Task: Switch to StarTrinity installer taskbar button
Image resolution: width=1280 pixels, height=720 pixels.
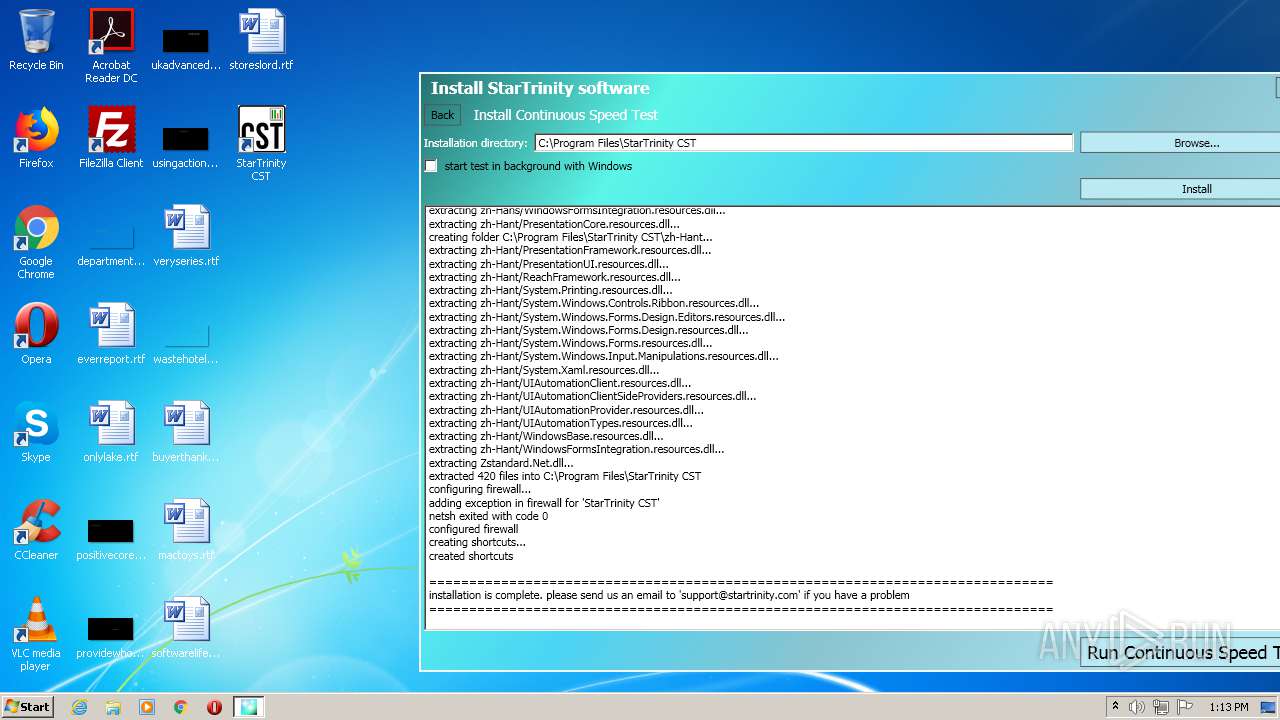Action: pos(248,707)
